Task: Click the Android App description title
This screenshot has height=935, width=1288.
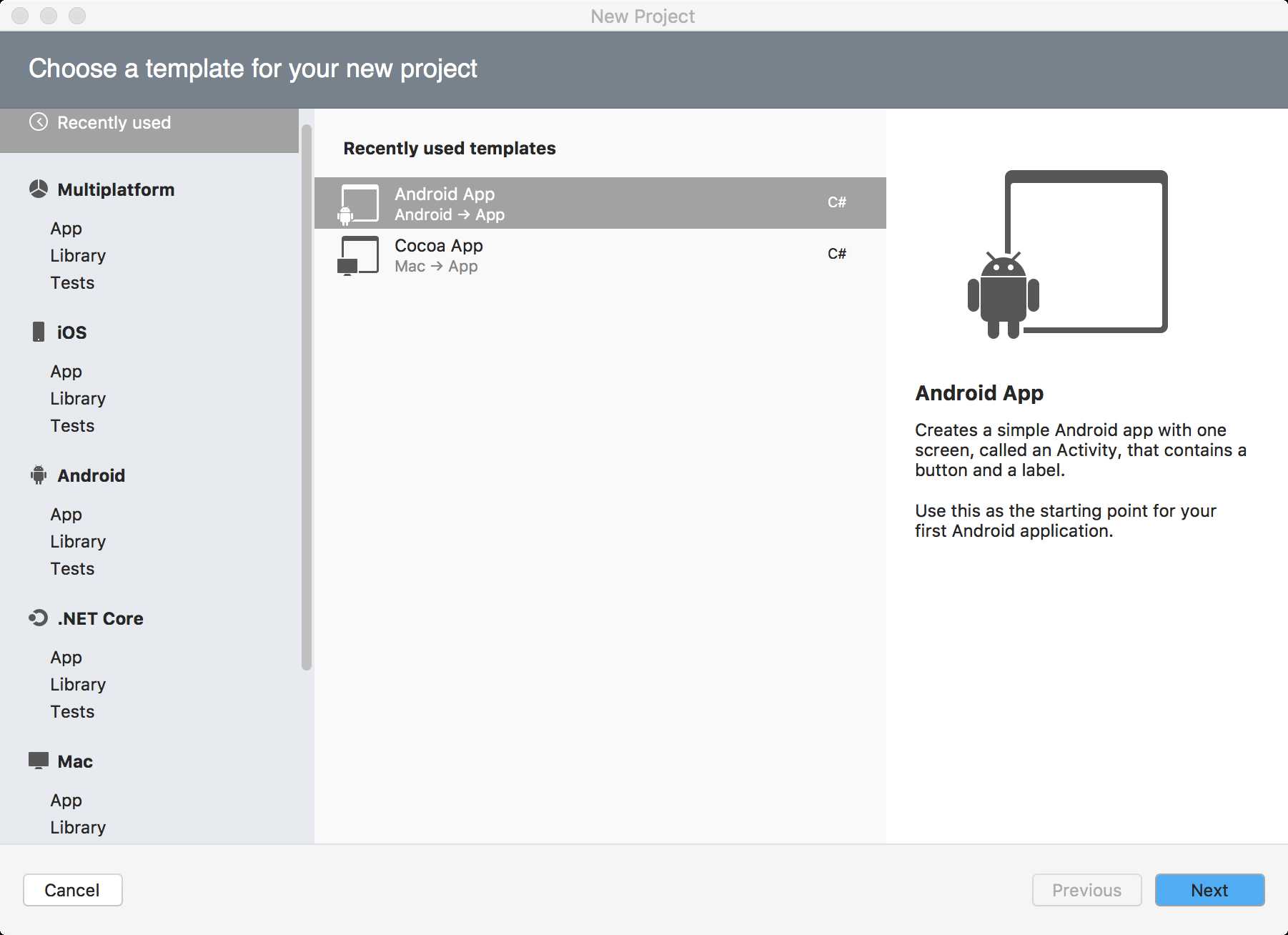Action: [x=979, y=393]
